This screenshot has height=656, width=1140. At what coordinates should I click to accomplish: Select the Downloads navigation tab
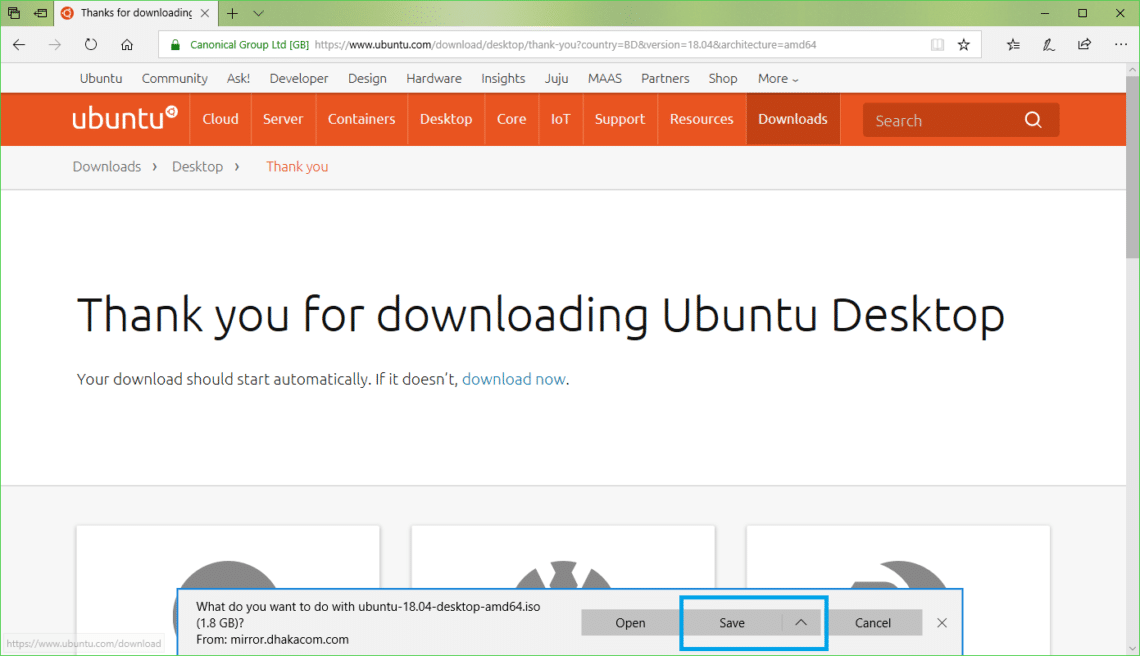click(x=792, y=119)
